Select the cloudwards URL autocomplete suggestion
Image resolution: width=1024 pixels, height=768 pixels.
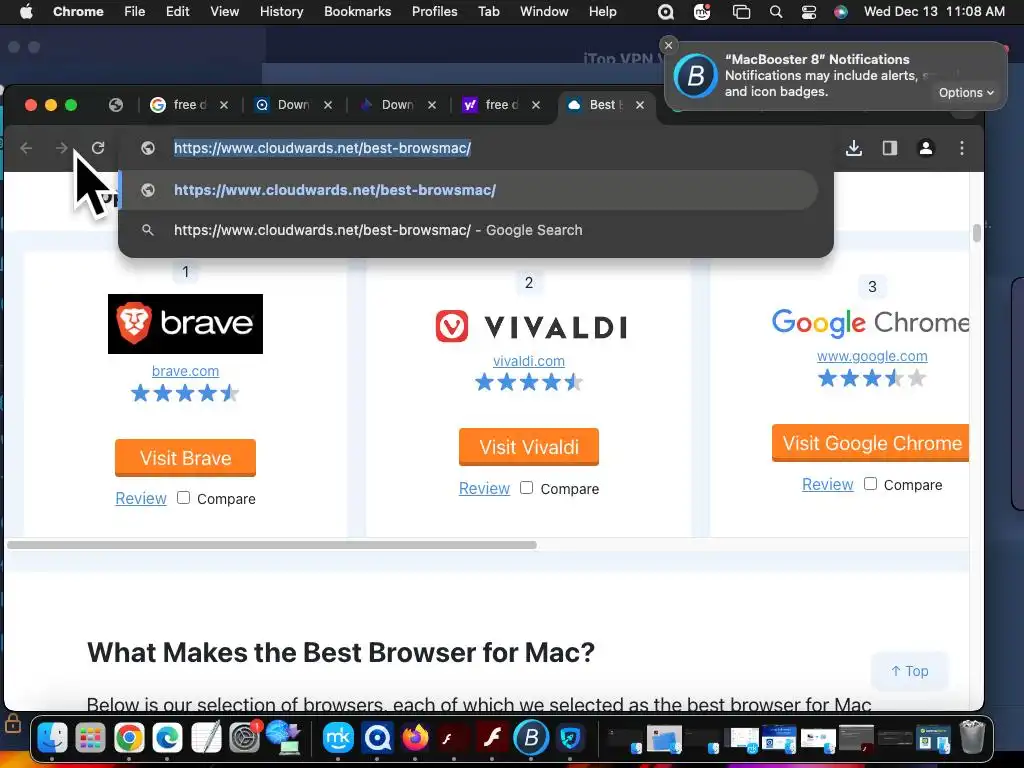coord(469,190)
